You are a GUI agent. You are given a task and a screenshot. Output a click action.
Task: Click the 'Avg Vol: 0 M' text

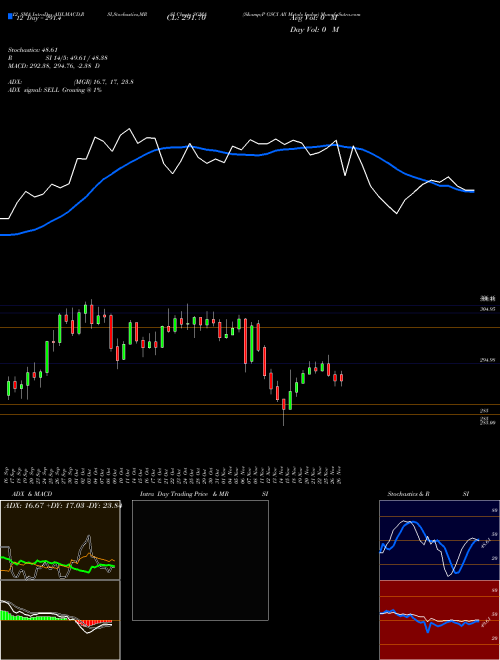313,18
